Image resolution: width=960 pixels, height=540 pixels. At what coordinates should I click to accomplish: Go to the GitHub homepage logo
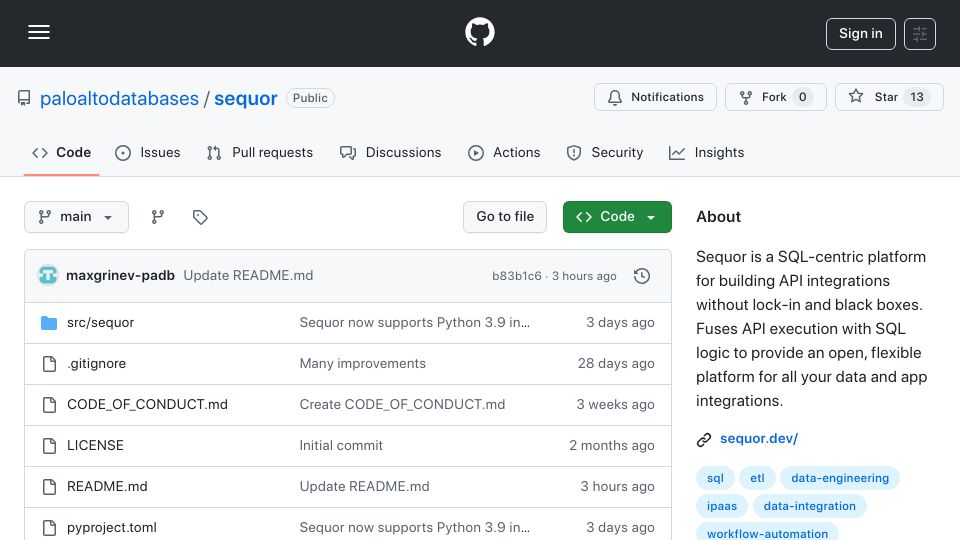pyautogui.click(x=479, y=32)
